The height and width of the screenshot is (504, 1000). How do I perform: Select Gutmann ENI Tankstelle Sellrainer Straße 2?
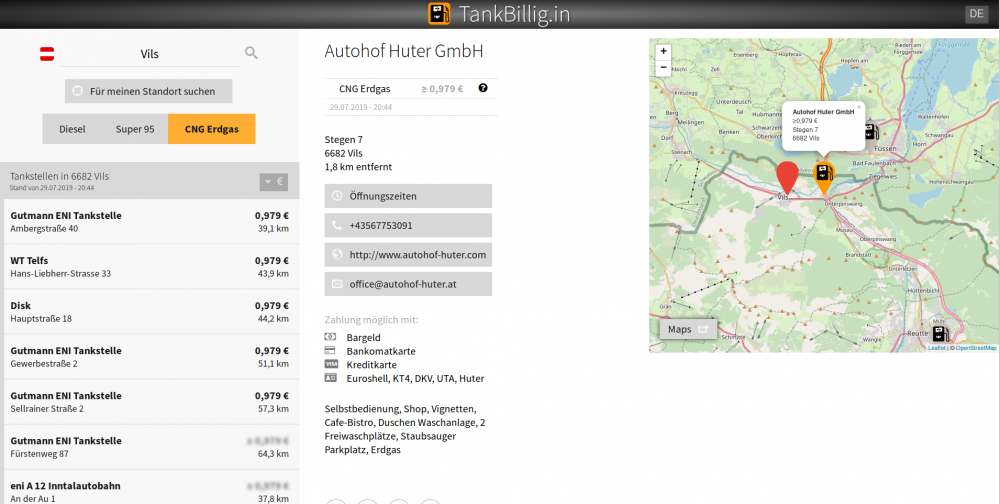151,402
